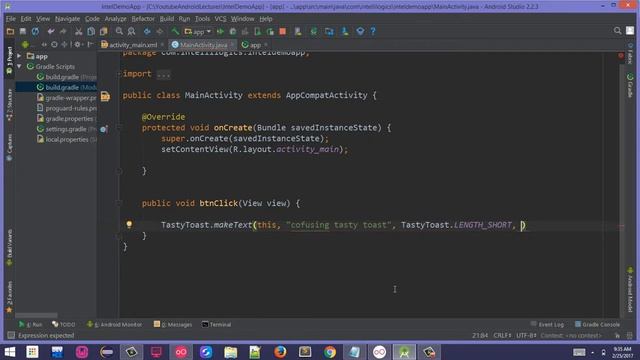Screen dimensions: 640x360
Task: Expand the app folder in project tree
Action: 19,56
